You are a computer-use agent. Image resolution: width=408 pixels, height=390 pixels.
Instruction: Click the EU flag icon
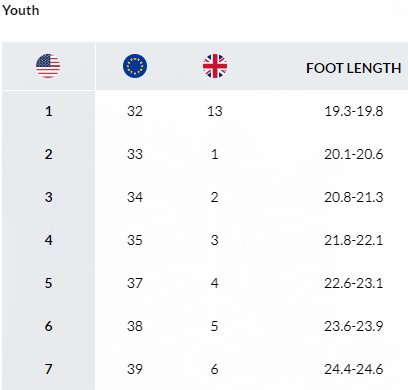(135, 66)
